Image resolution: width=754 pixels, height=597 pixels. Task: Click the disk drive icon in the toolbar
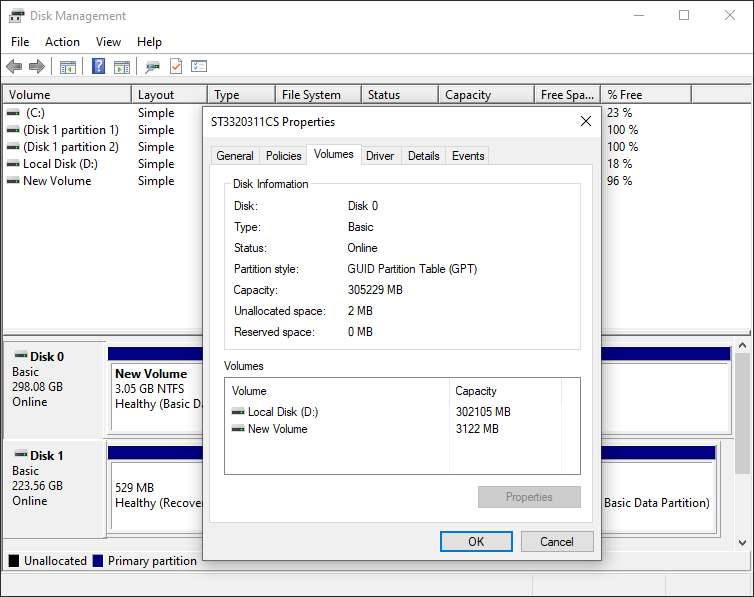coord(152,67)
